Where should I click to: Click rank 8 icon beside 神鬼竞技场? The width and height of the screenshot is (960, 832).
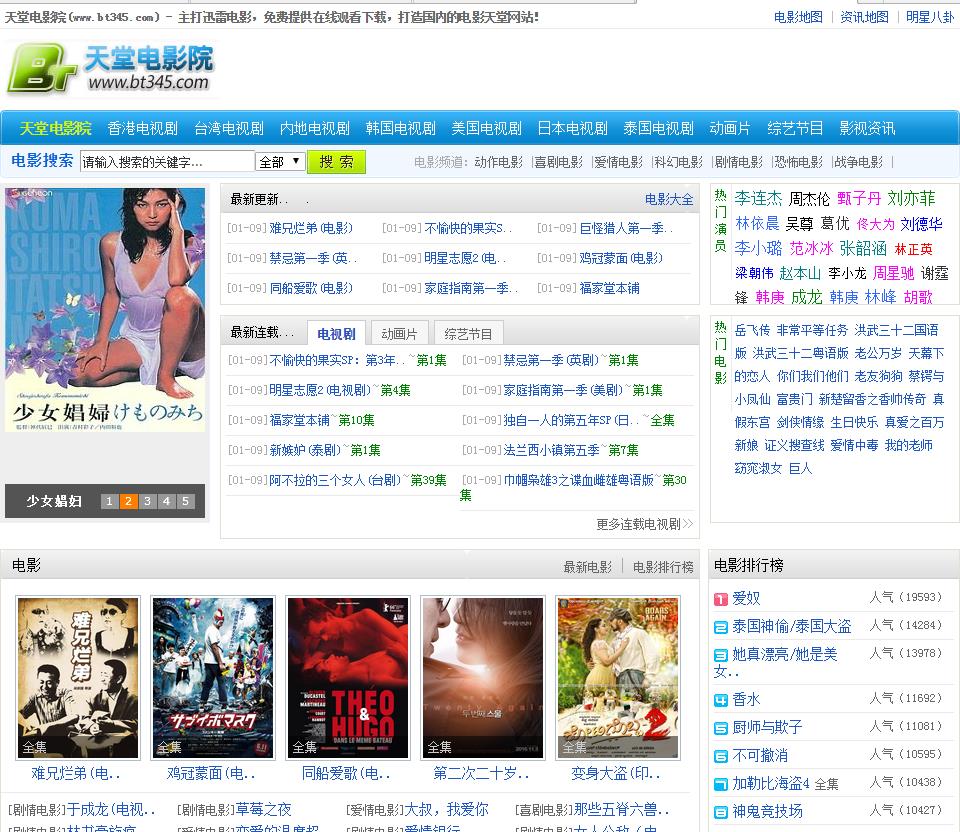[x=721, y=812]
